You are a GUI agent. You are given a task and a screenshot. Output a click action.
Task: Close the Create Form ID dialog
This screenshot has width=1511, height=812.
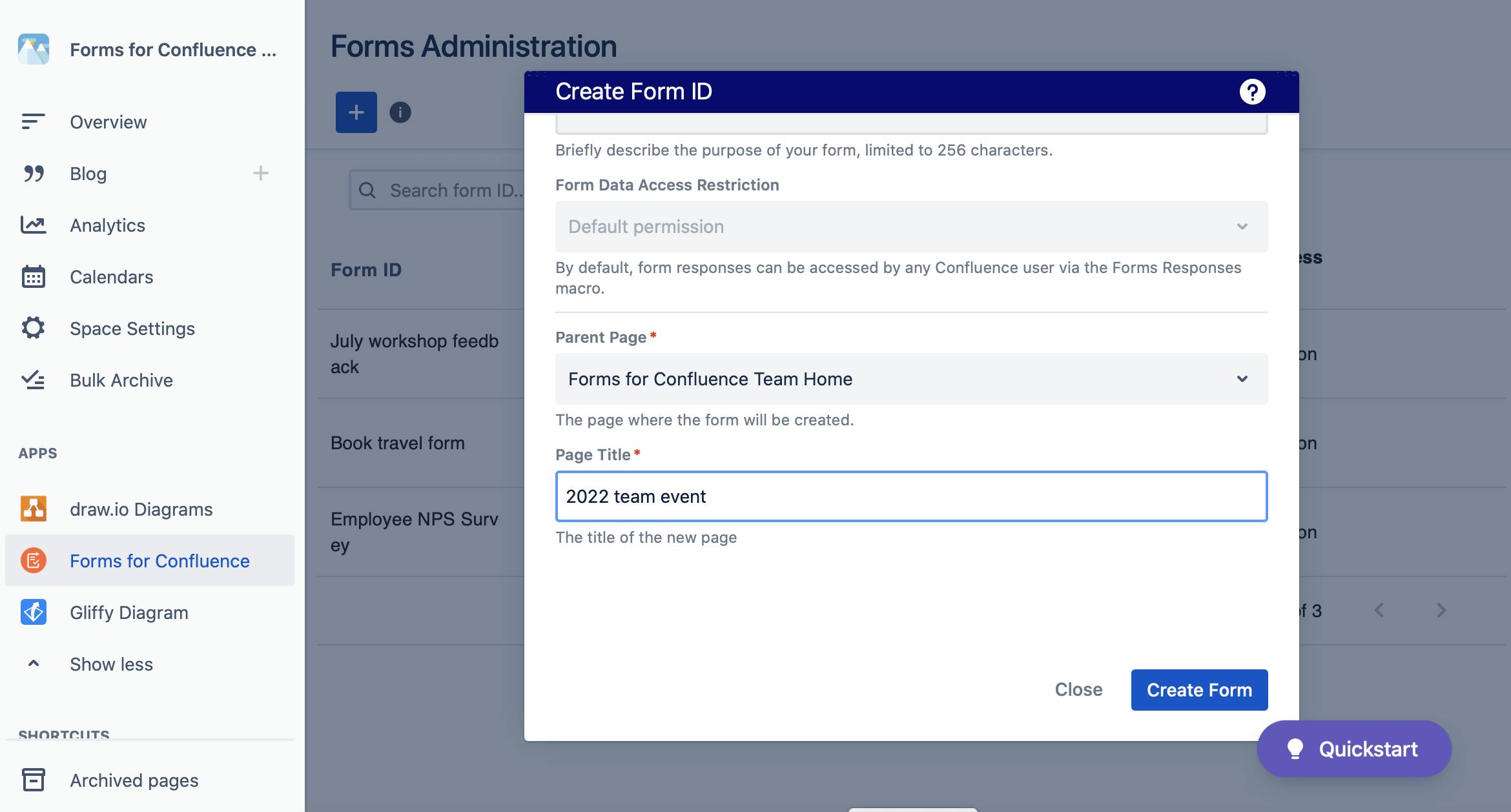1078,689
